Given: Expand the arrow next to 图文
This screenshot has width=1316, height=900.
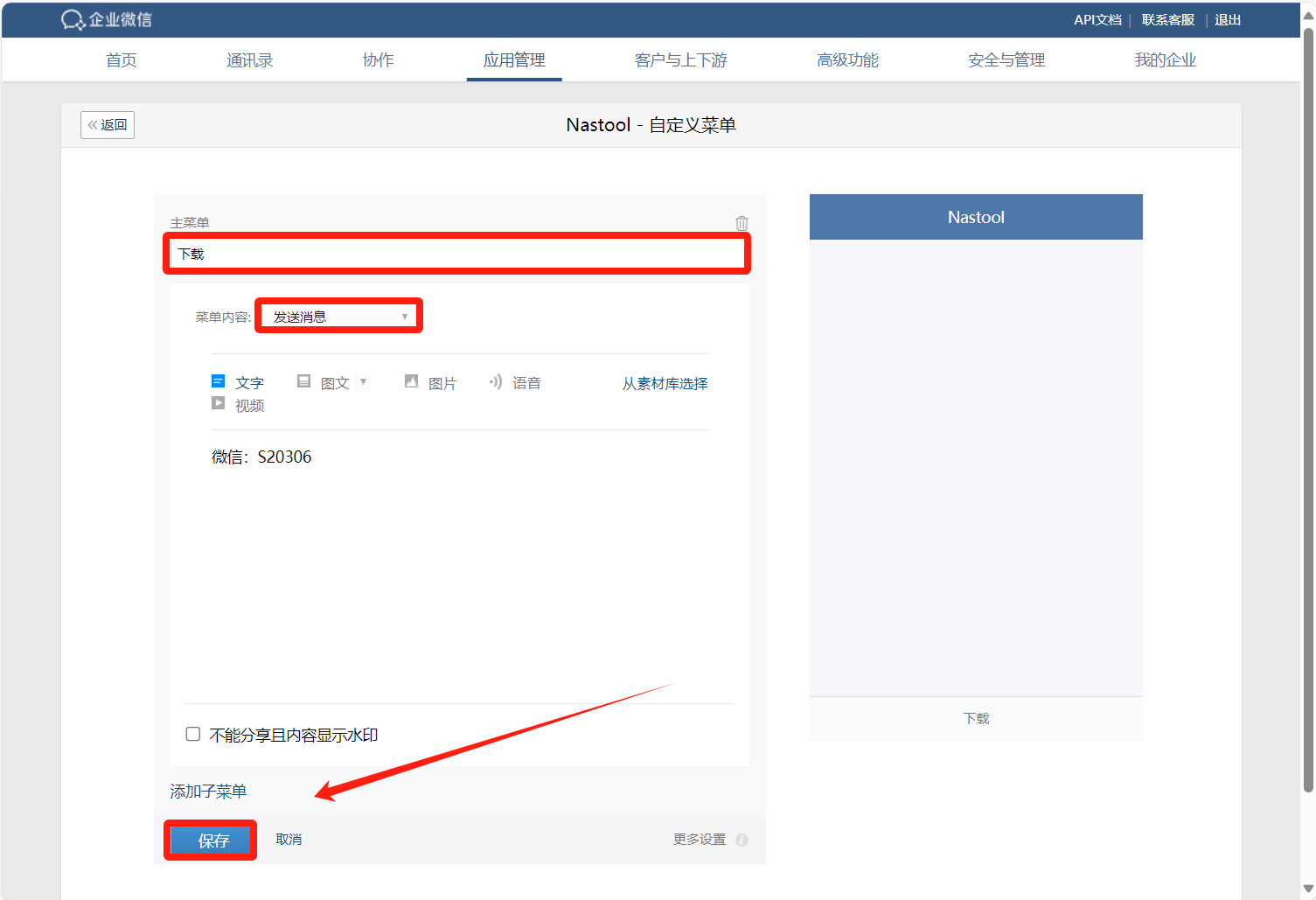Looking at the screenshot, I should [364, 382].
